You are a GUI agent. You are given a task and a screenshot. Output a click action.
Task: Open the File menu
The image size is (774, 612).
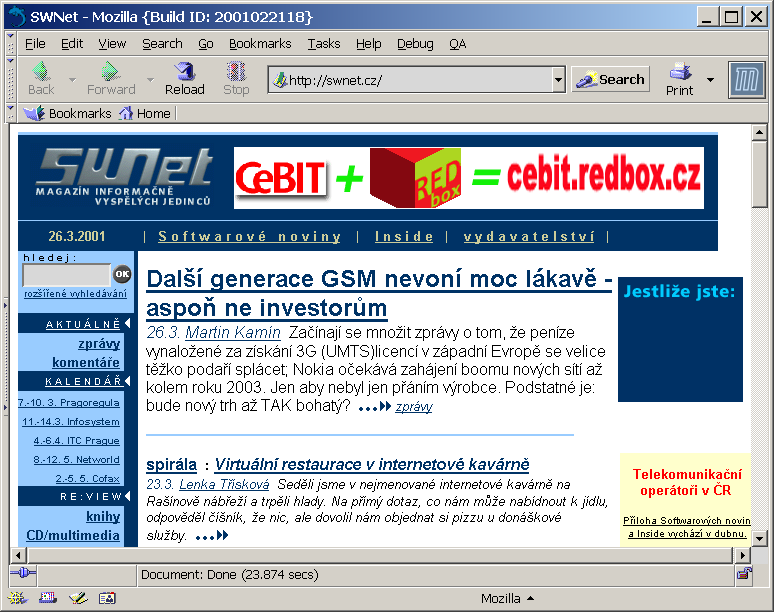[x=35, y=44]
